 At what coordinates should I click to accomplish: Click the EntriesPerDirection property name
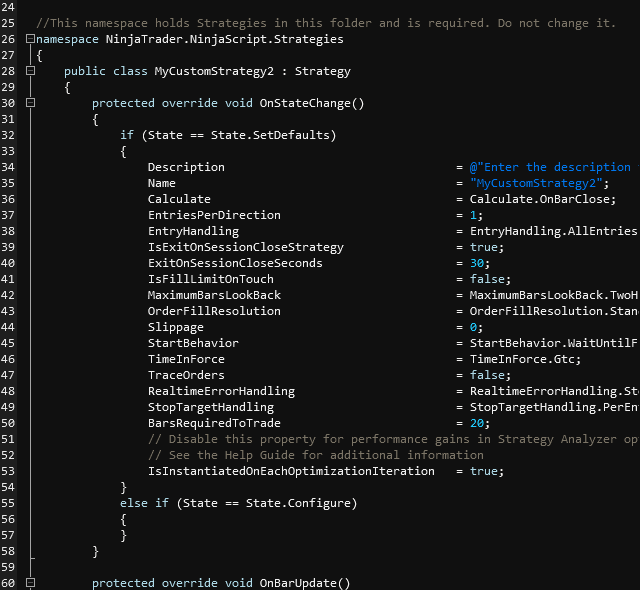[214, 215]
